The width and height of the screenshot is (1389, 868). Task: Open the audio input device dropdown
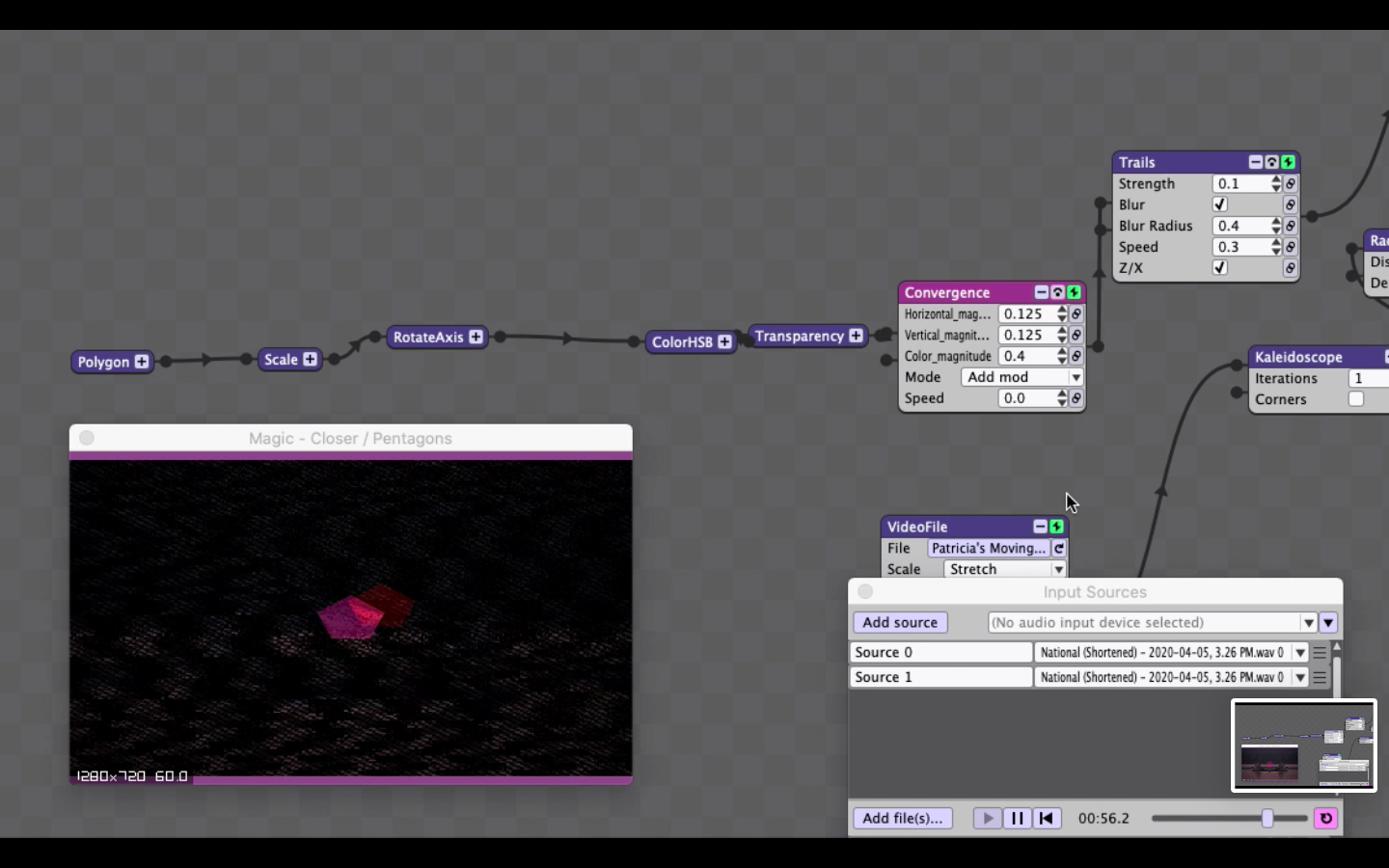1153,623
